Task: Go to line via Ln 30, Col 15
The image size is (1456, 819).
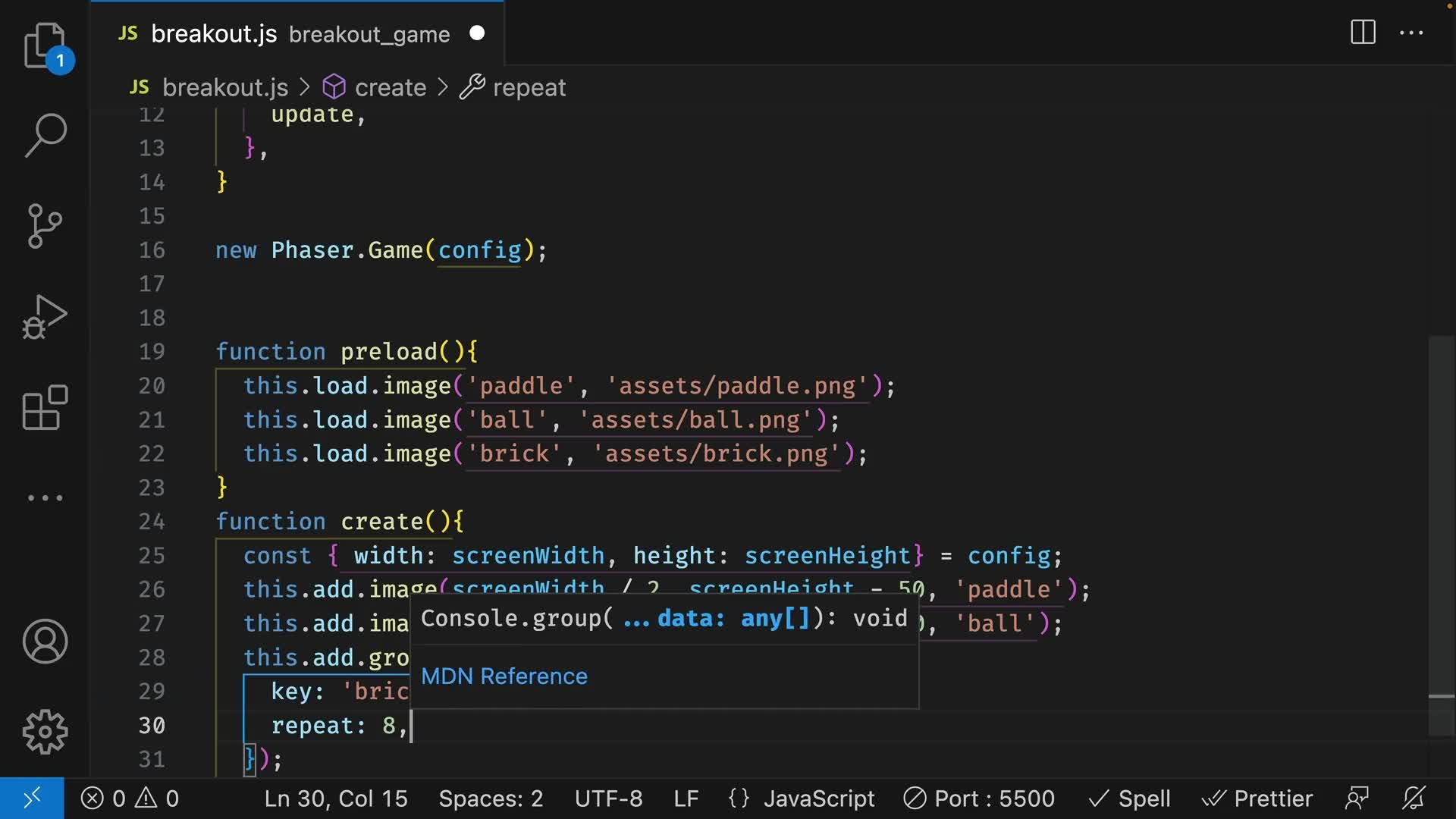Action: [x=336, y=799]
